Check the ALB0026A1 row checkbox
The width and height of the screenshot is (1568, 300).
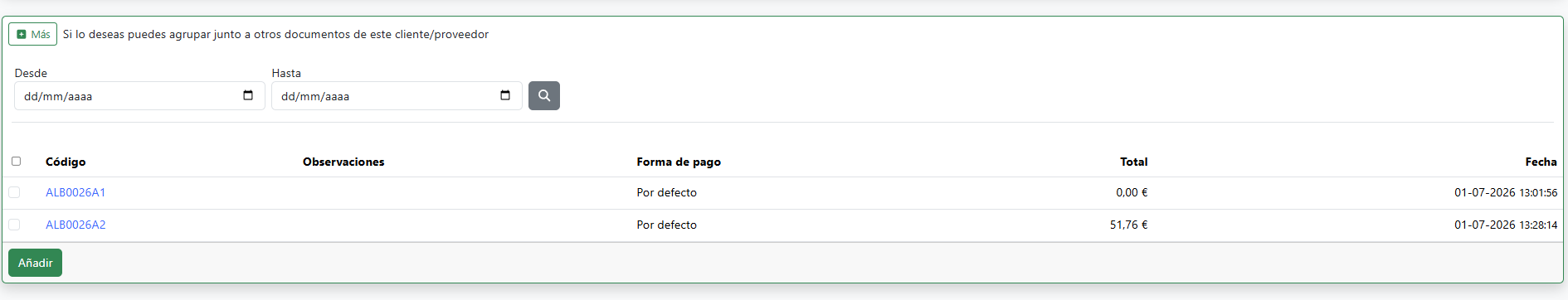(x=14, y=192)
